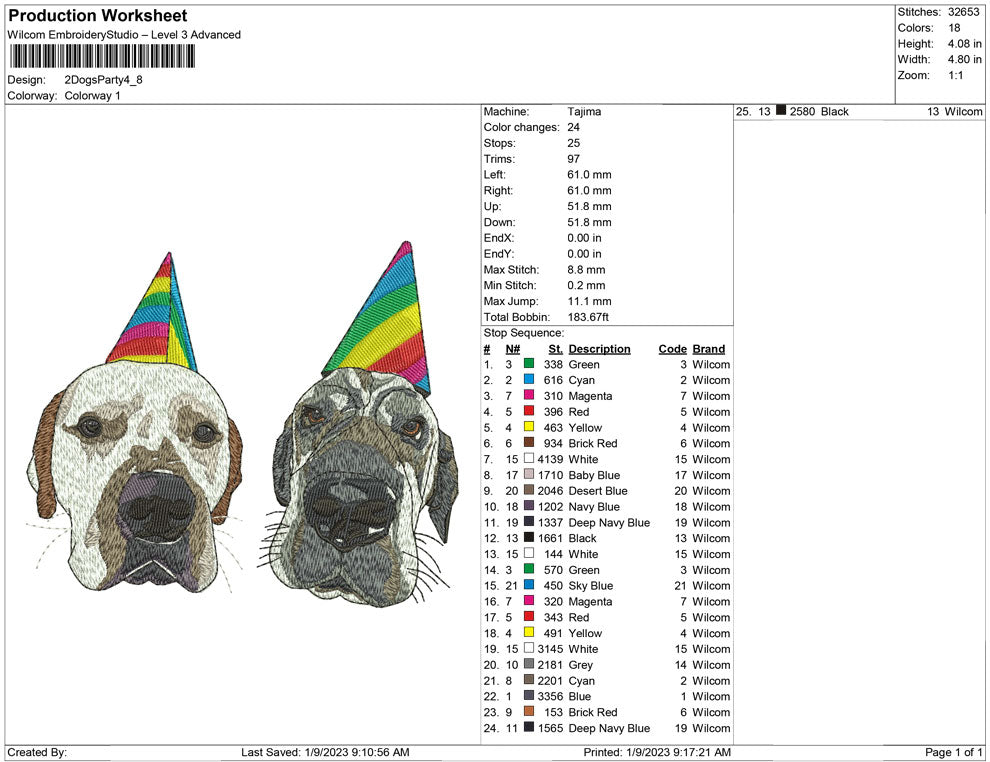Click the yellow swatch for 491 Yellow
Screen dimensions: 990x762
pyautogui.click(x=529, y=632)
